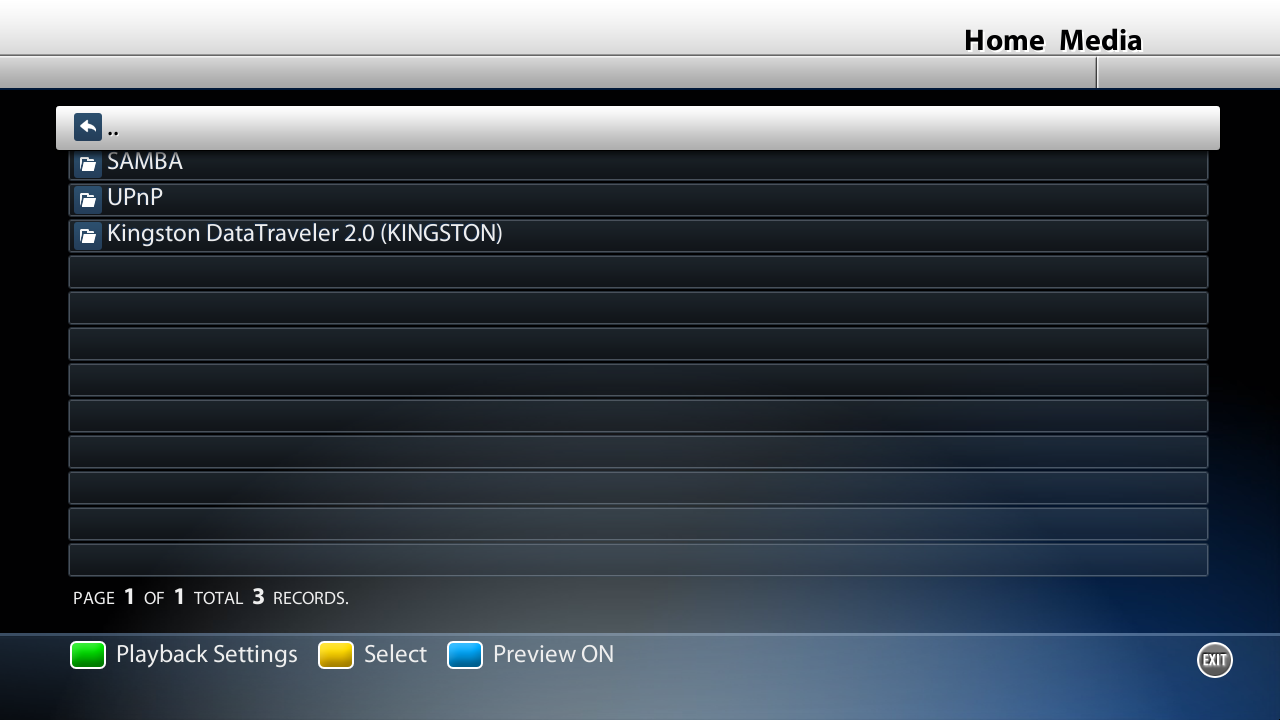Click the round EXIT icon

[x=1215, y=660]
